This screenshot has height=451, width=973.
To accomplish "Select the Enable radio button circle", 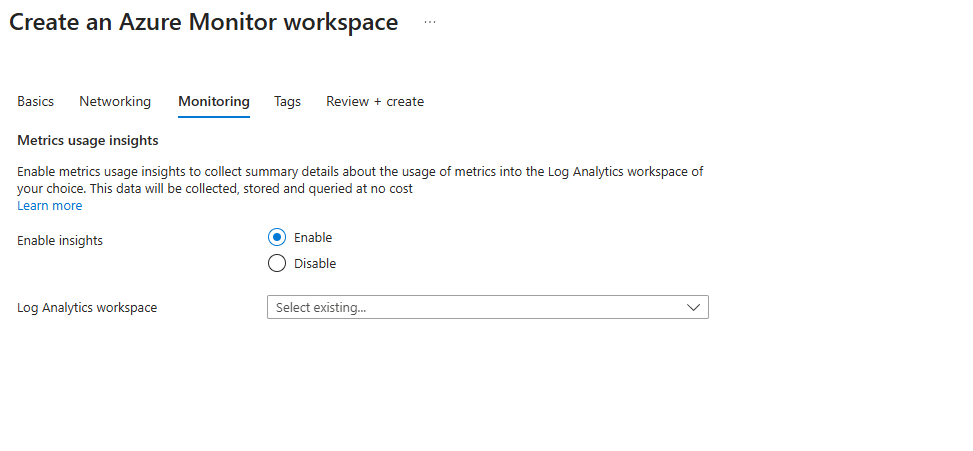I will (x=277, y=238).
